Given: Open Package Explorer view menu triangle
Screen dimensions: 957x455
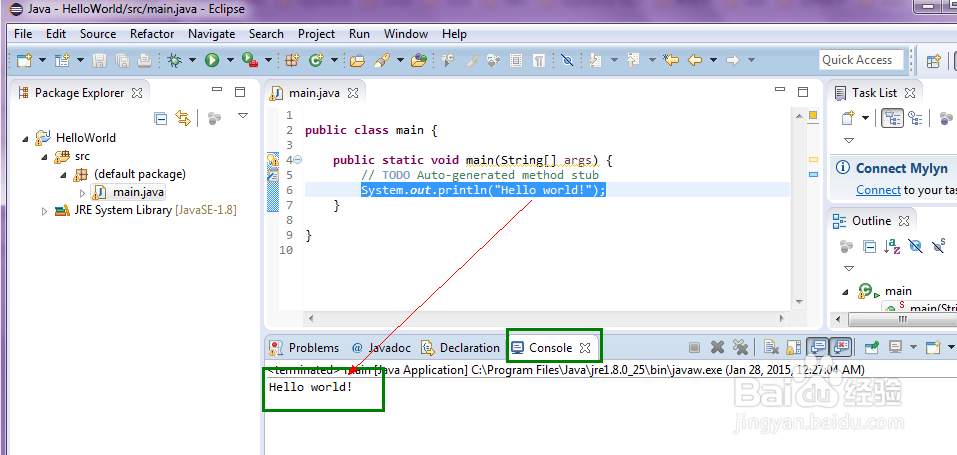Looking at the screenshot, I should click(243, 115).
